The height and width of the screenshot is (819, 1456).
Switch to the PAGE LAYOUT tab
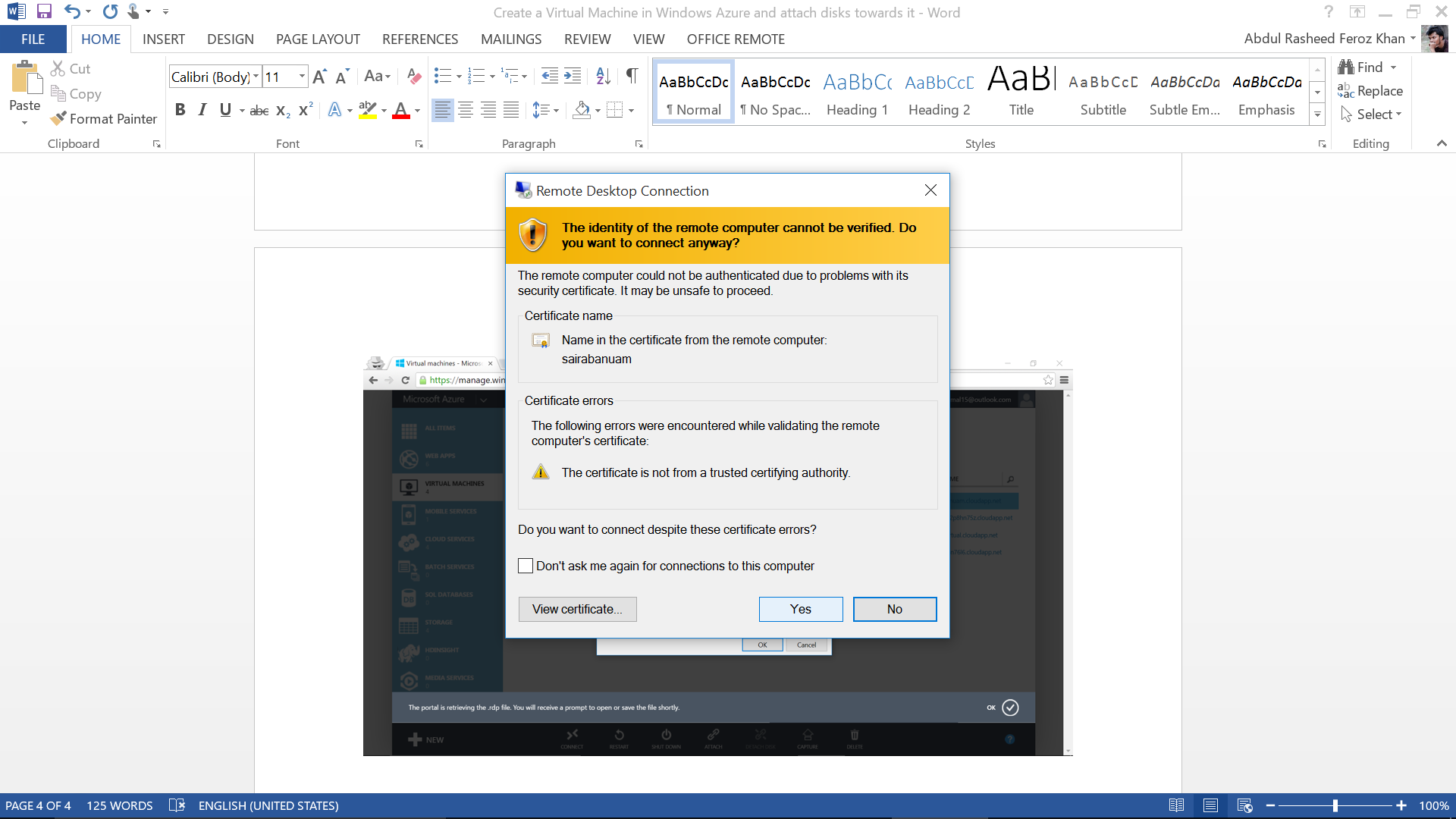coord(318,39)
